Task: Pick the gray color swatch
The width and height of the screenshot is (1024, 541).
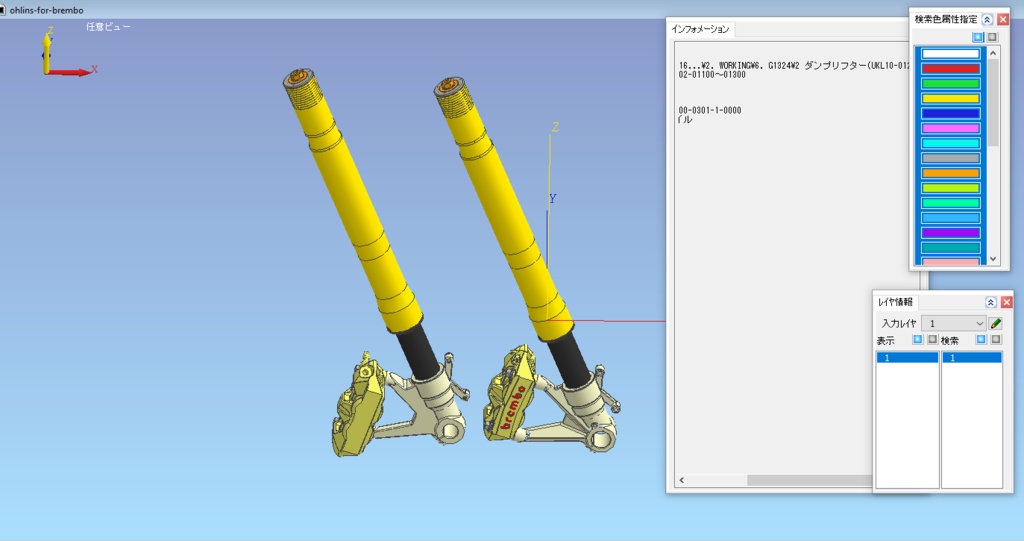Action: coord(951,158)
